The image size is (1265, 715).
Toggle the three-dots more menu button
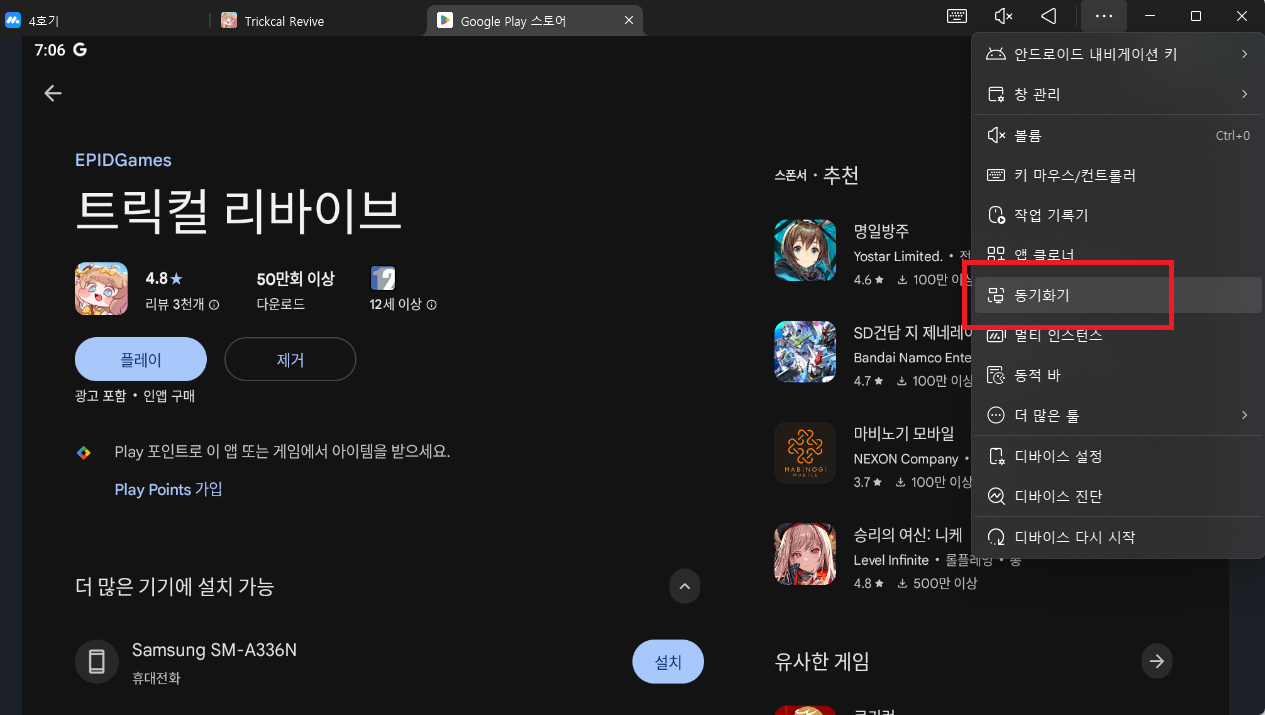click(1104, 16)
